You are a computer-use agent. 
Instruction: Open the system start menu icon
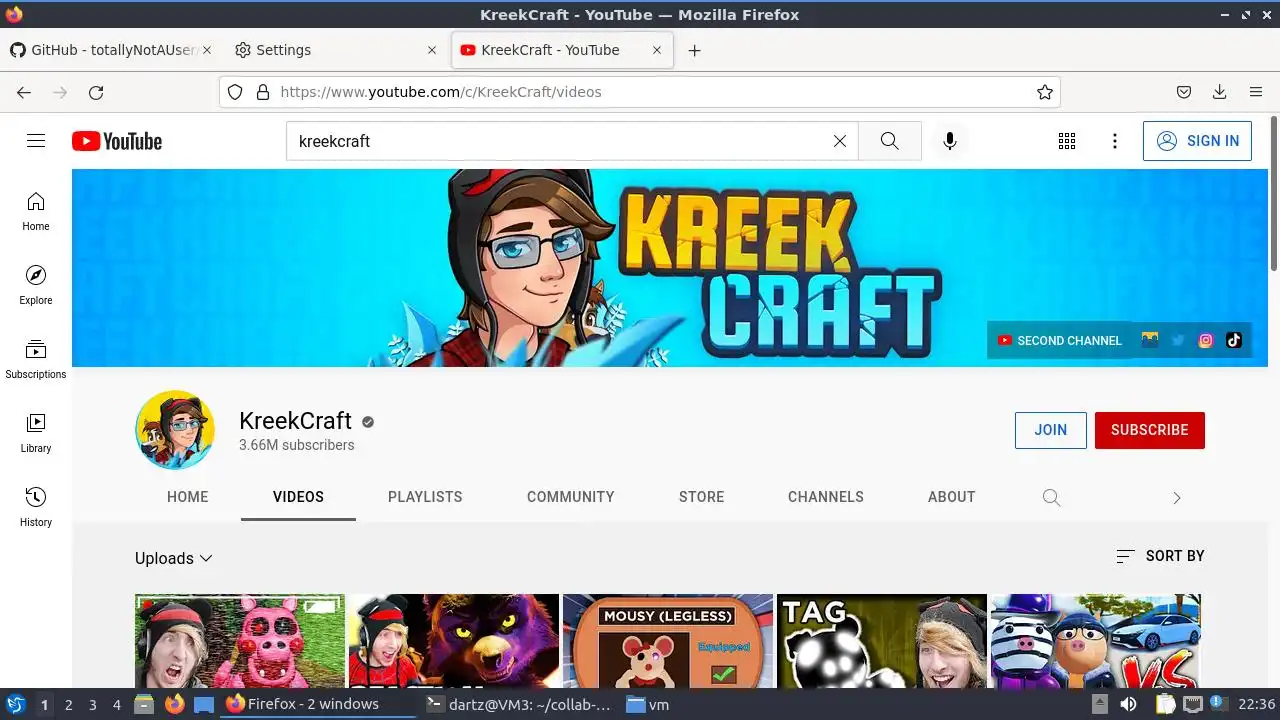16,704
